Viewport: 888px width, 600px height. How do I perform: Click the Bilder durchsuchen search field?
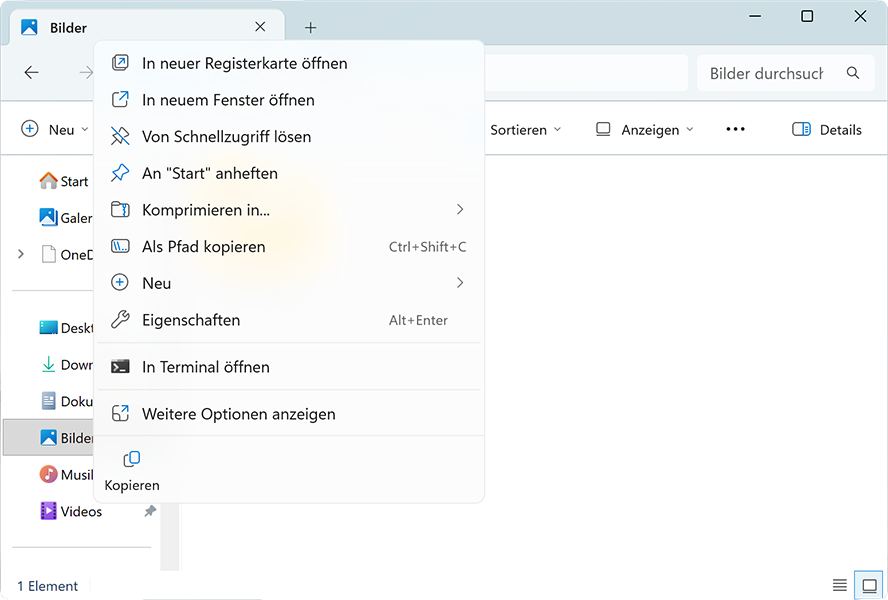pyautogui.click(x=765, y=73)
